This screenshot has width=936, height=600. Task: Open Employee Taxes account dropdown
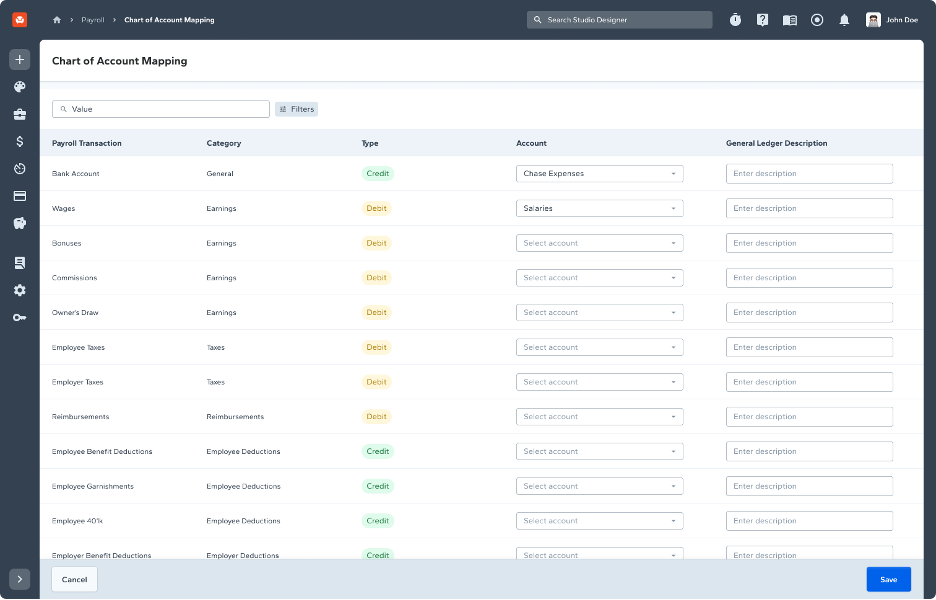(x=599, y=347)
